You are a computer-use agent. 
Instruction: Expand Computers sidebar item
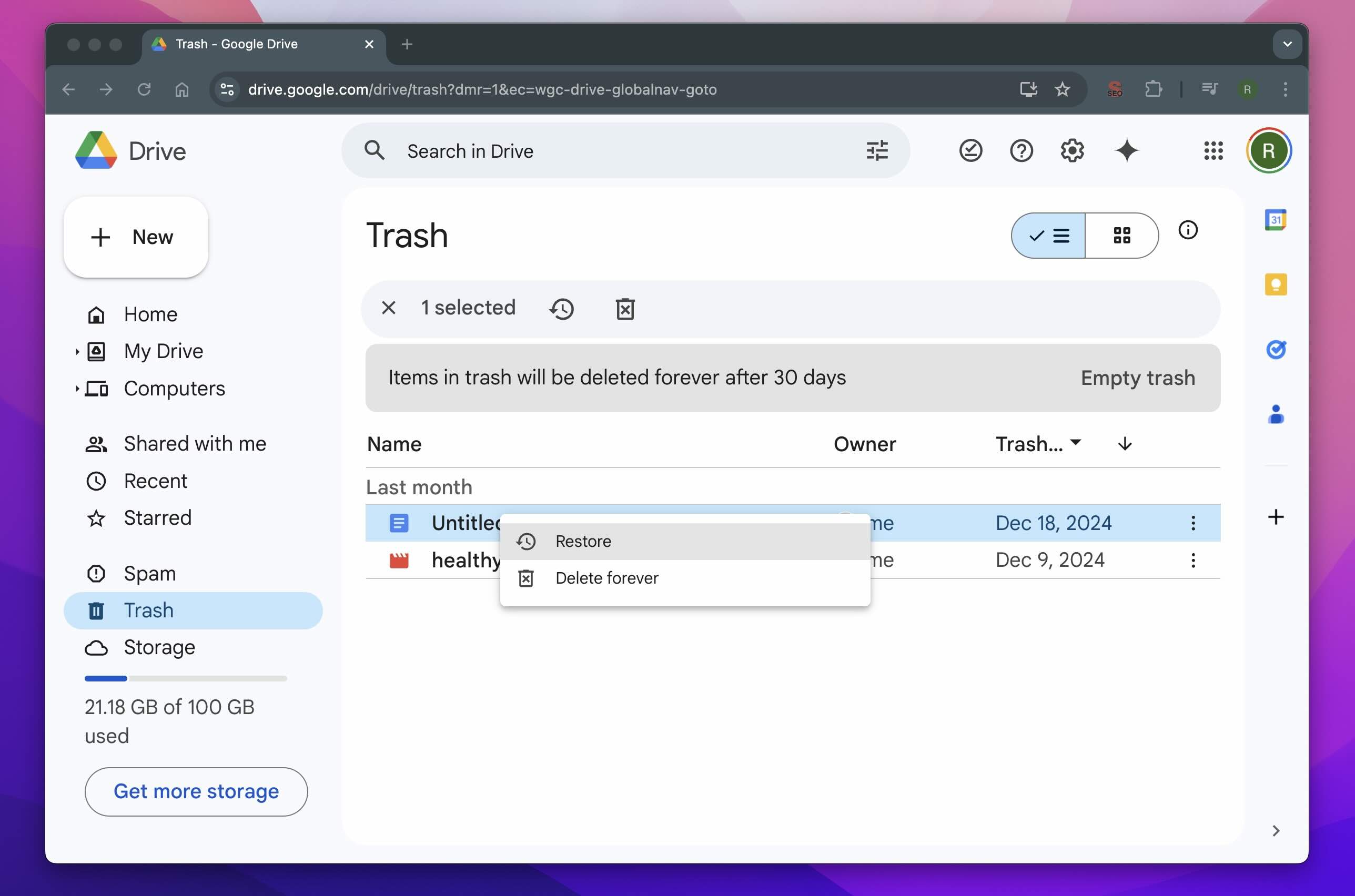tap(78, 387)
